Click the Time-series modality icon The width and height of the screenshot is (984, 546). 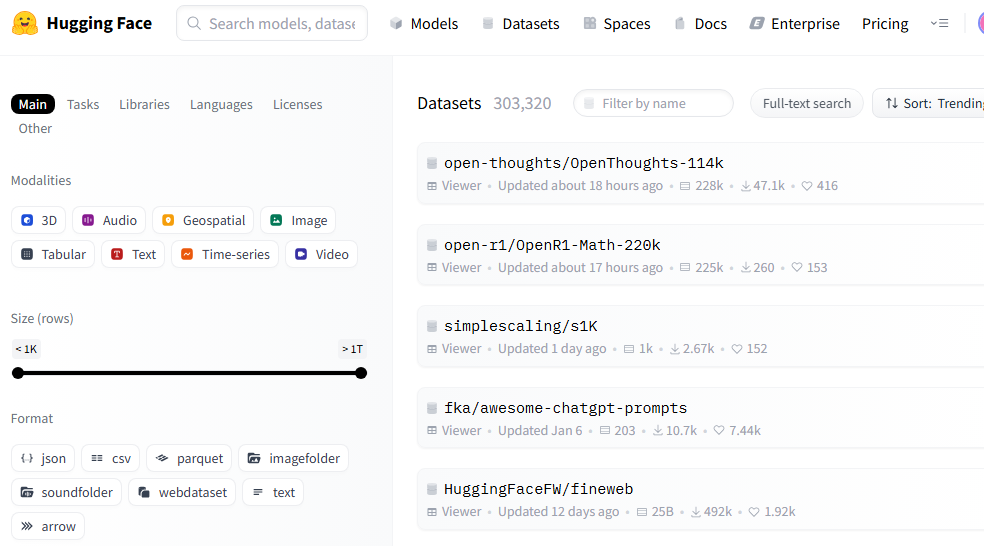[187, 254]
